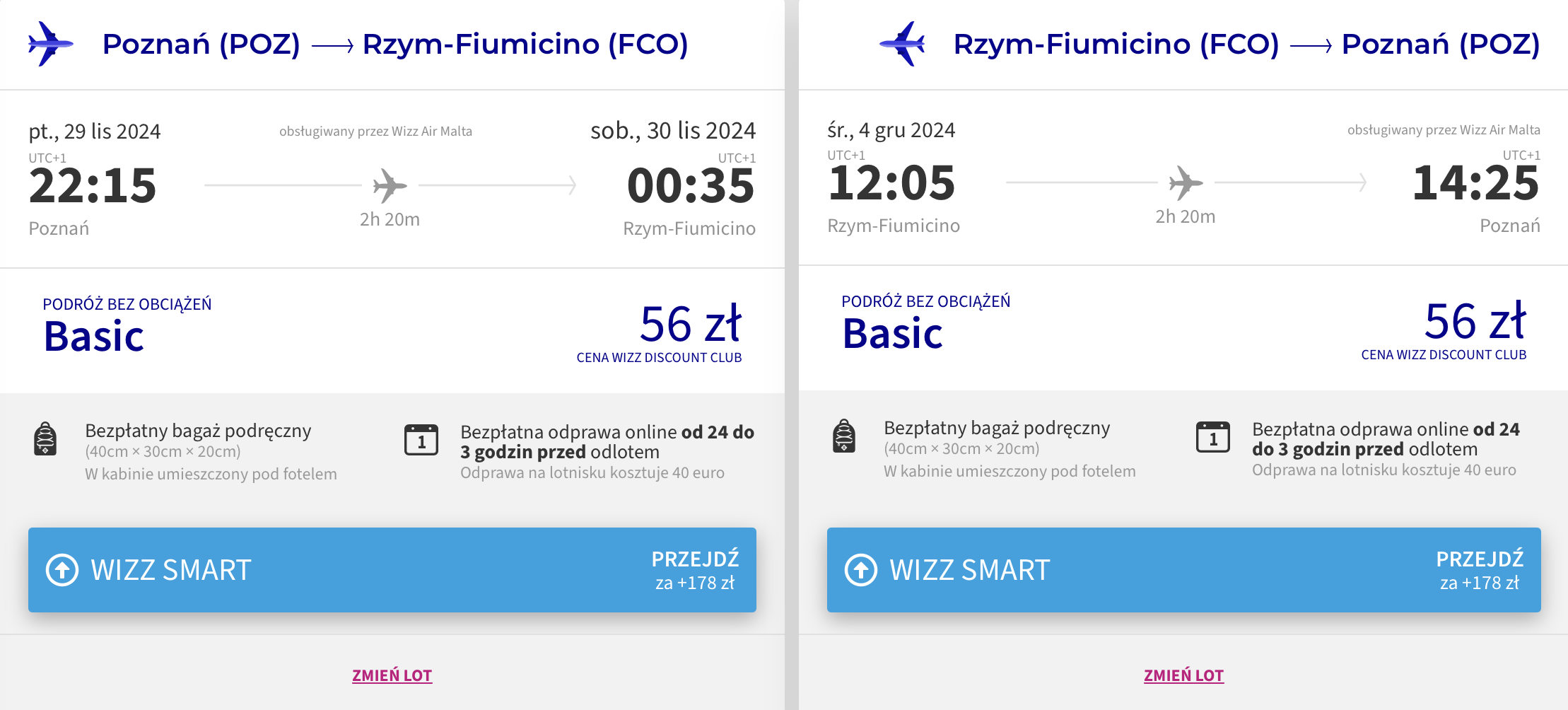Click the calendar check-in icon in return panel
Screen dimensions: 1568x710
point(1213,436)
